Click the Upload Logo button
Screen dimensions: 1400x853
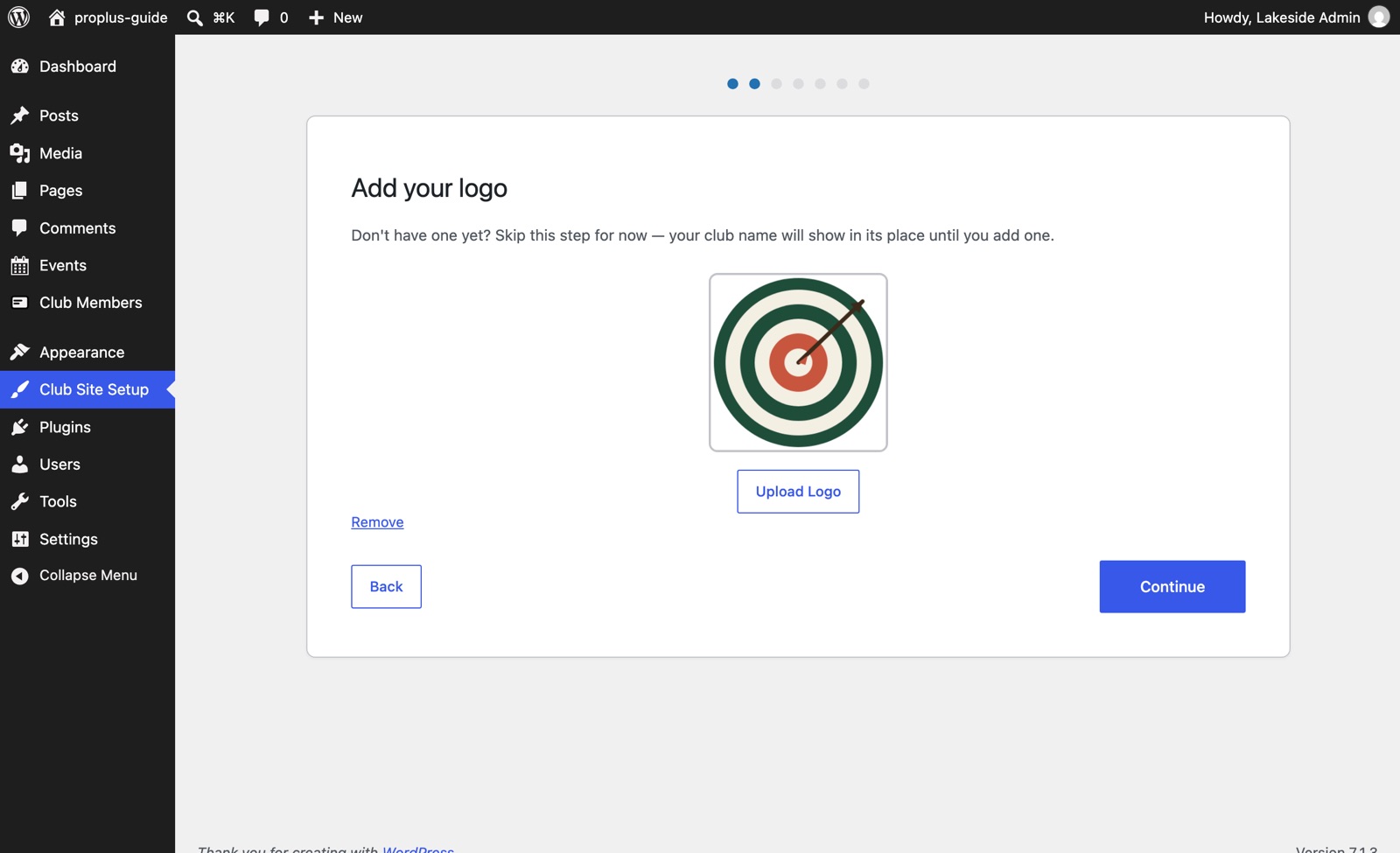coord(798,492)
